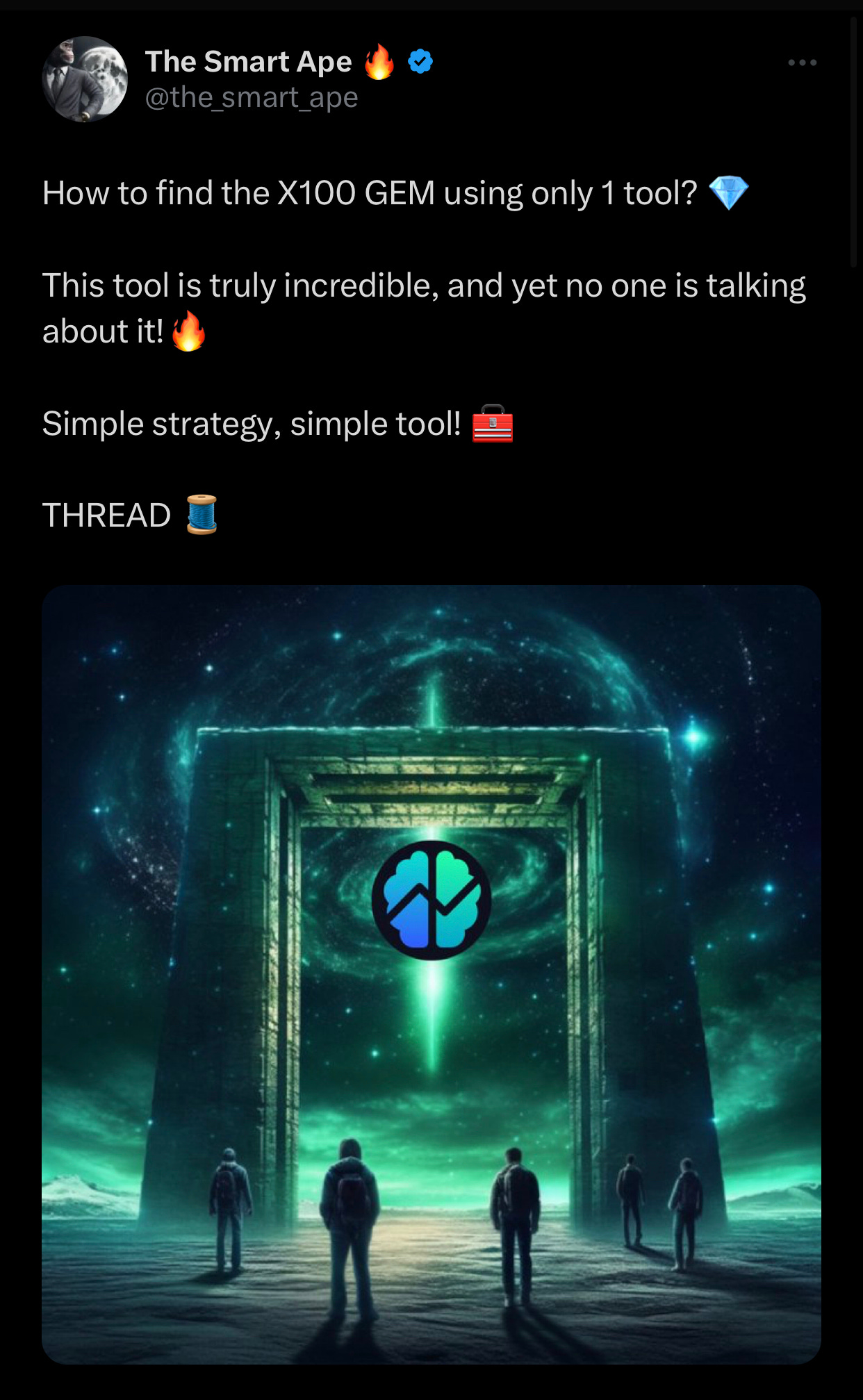Click the two figures at image right
Viewport: 863px width, 1400px height.
[659, 1212]
